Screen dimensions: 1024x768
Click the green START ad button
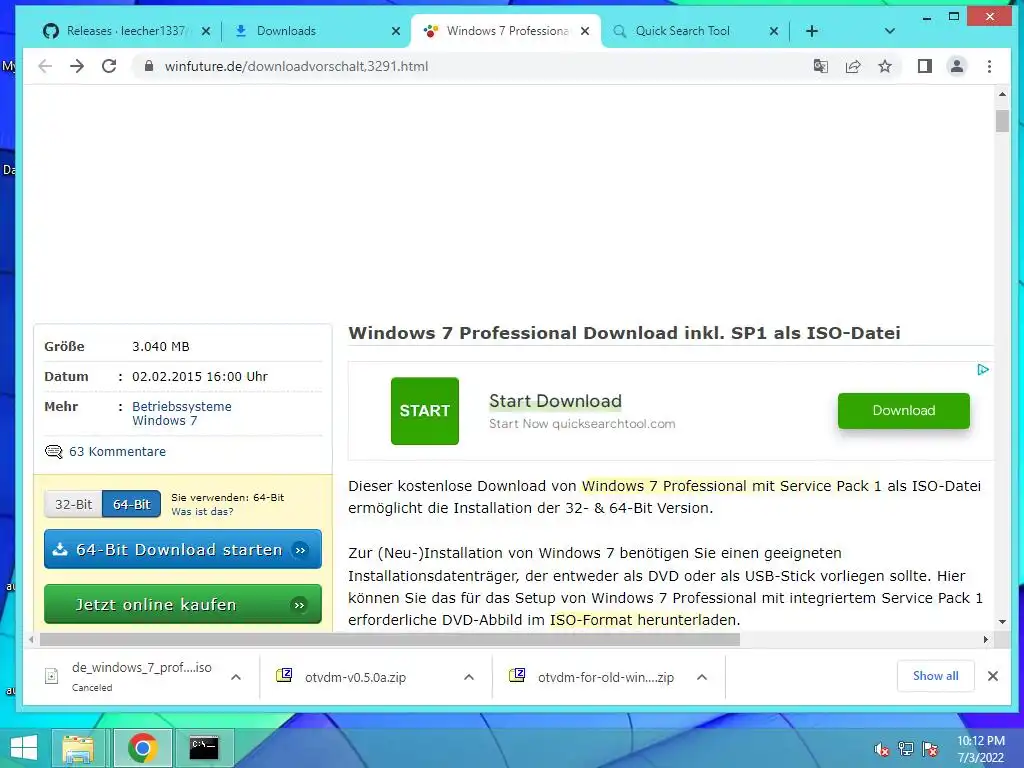click(424, 411)
